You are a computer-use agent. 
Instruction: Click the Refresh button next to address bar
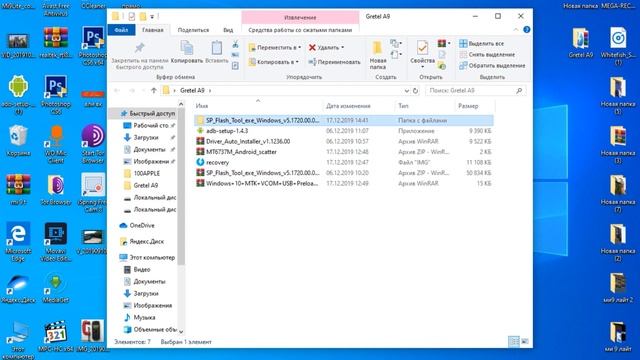coord(415,91)
